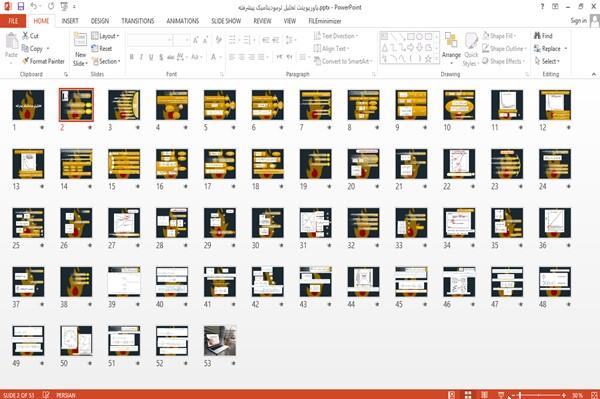
Task: Click the Sign in link
Action: tap(578, 21)
